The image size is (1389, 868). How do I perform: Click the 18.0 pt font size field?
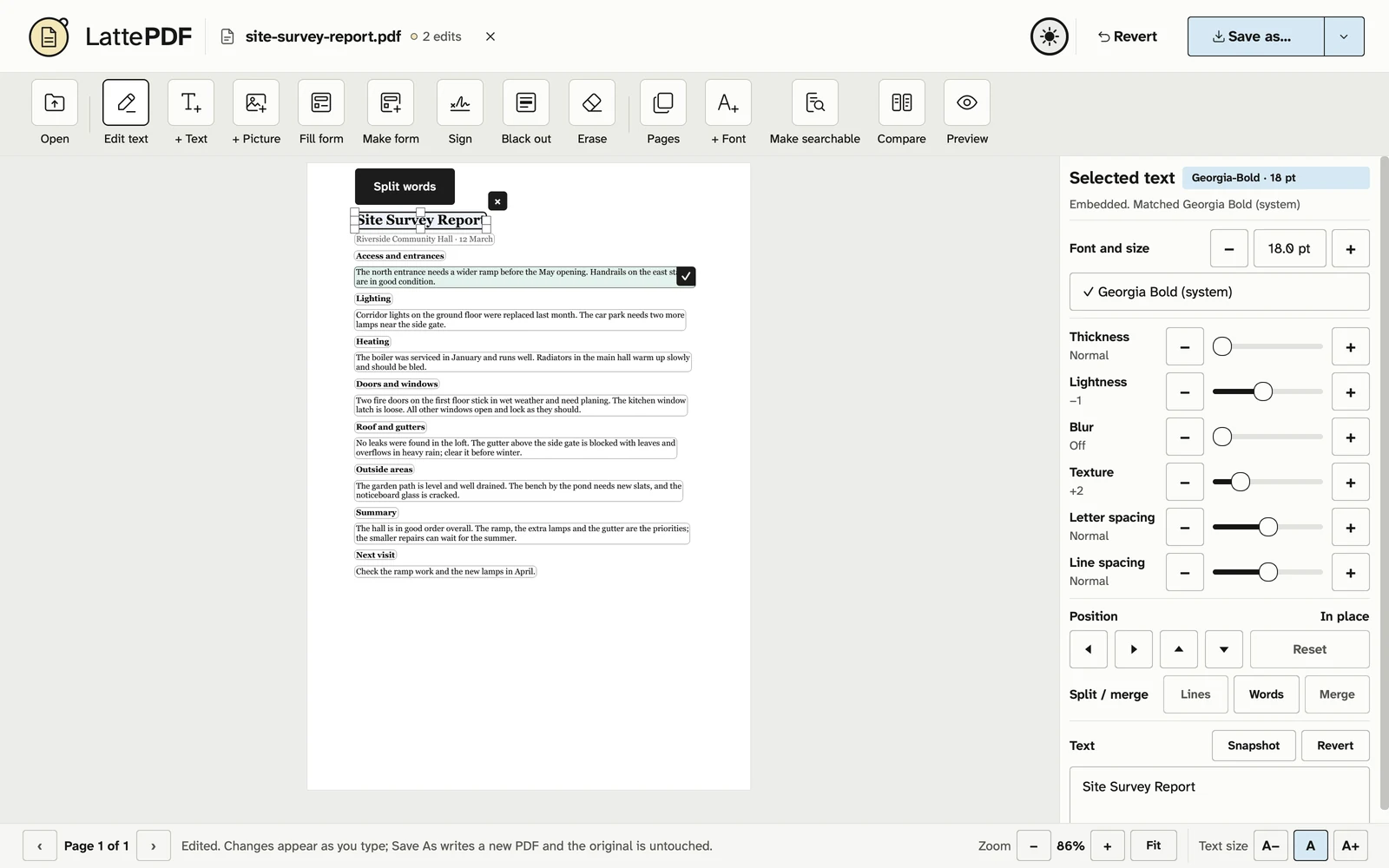click(1289, 248)
